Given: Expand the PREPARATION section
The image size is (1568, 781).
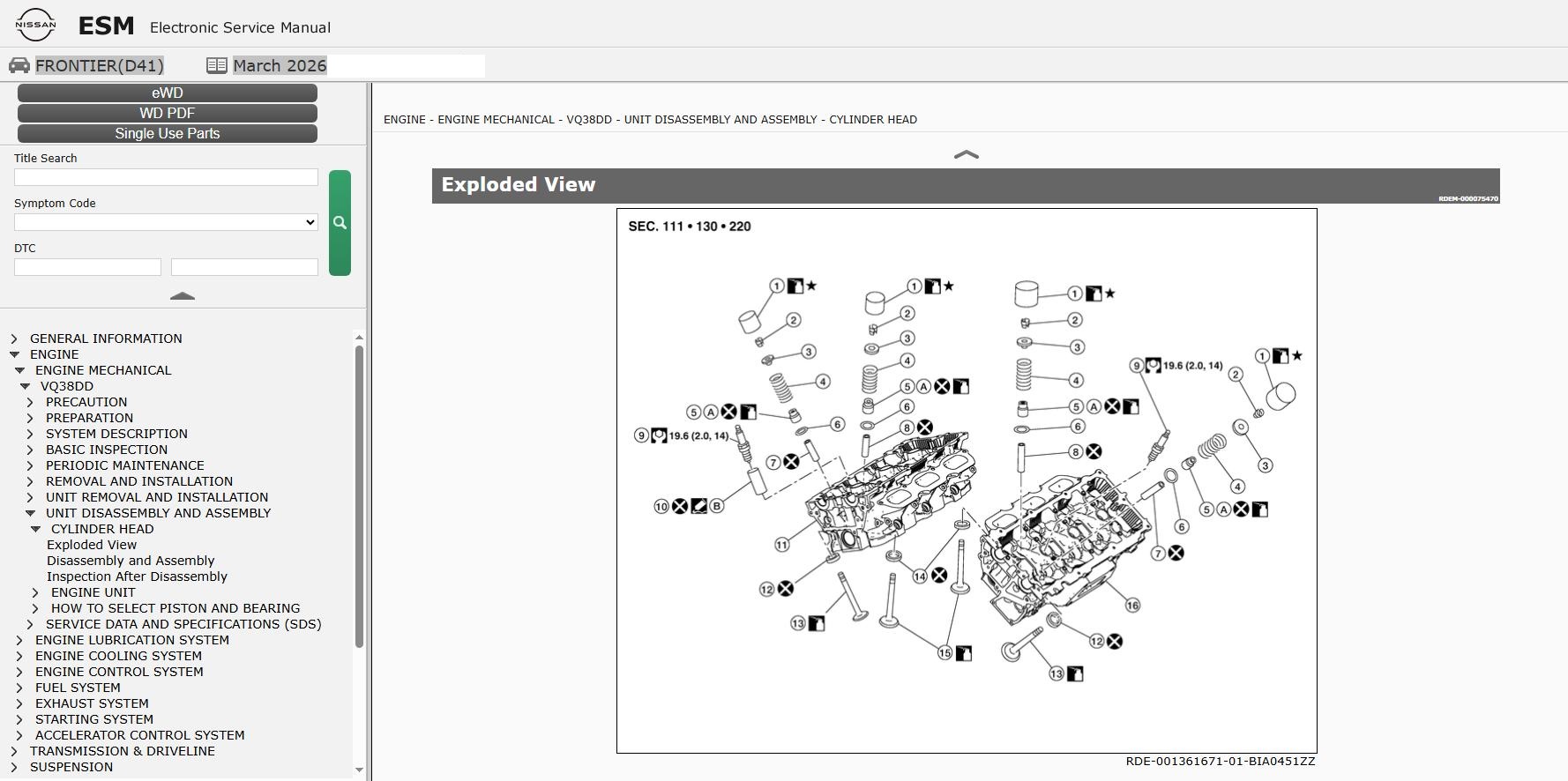Looking at the screenshot, I should point(30,418).
